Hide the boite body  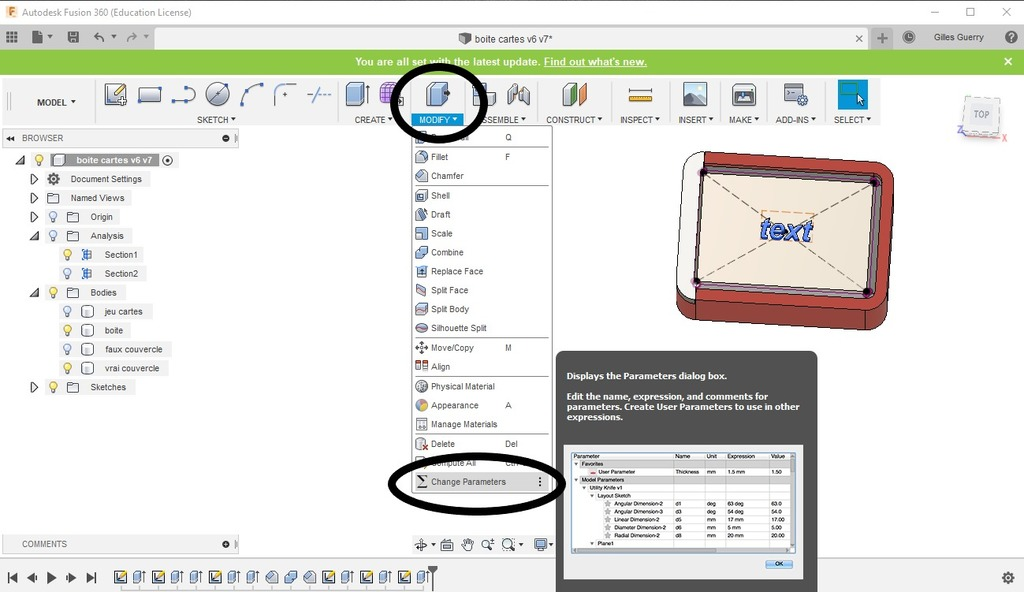point(67,331)
